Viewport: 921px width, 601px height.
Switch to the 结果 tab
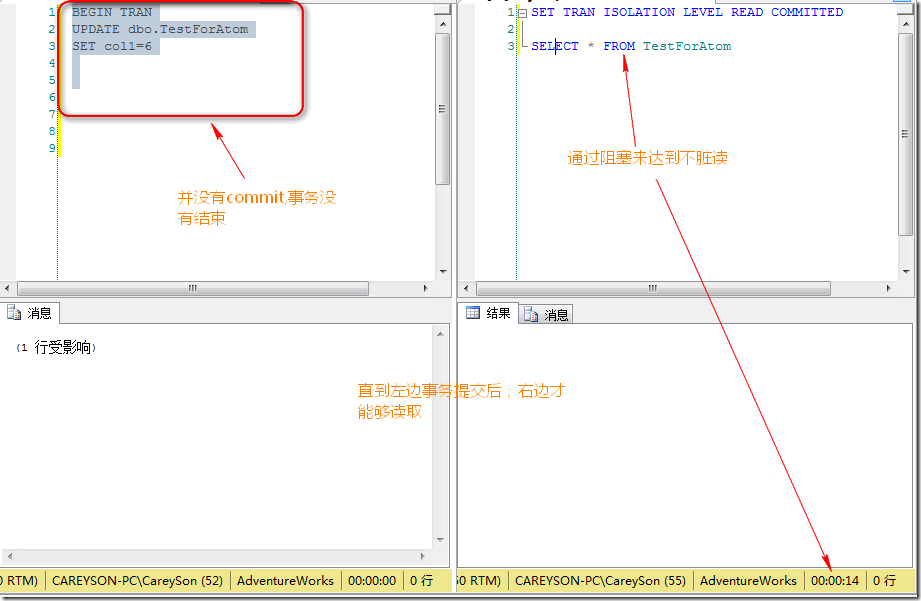pyautogui.click(x=490, y=312)
